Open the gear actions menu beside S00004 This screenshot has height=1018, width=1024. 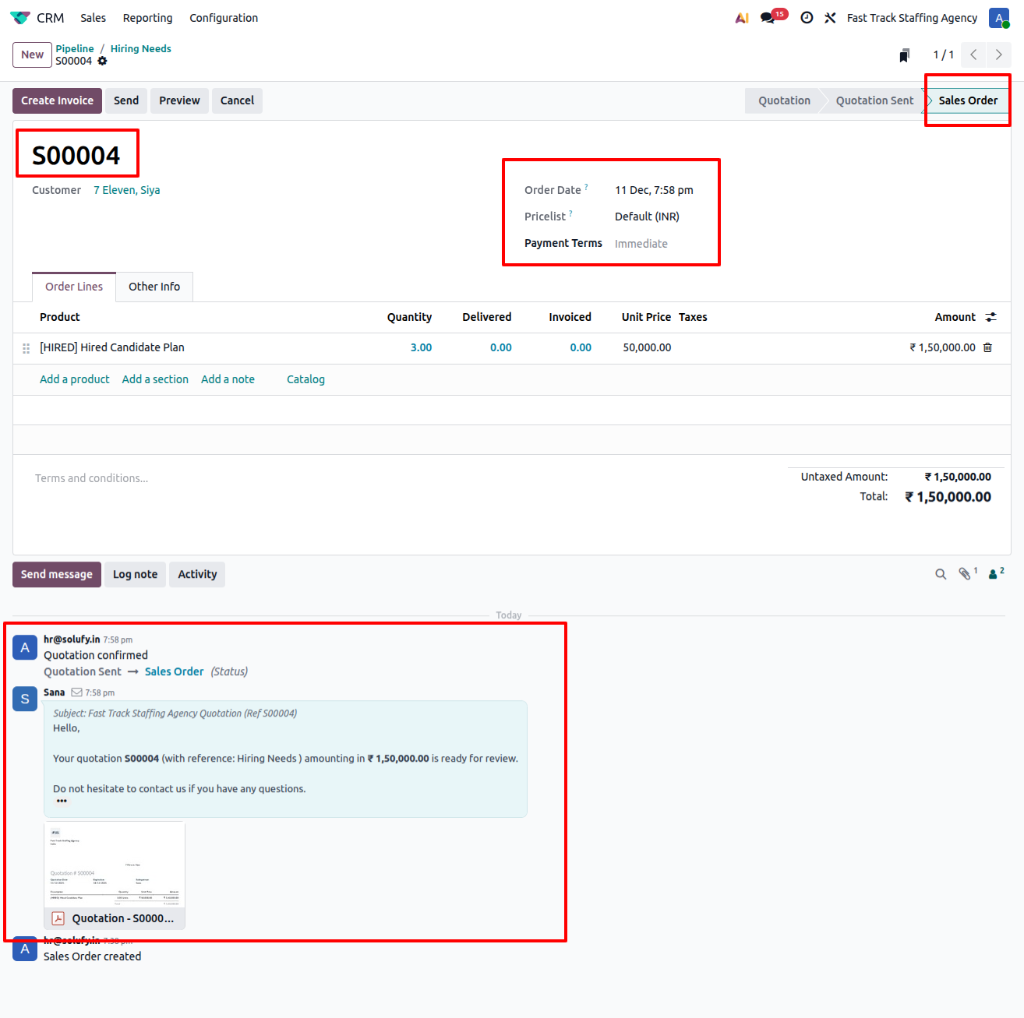pyautogui.click(x=102, y=61)
